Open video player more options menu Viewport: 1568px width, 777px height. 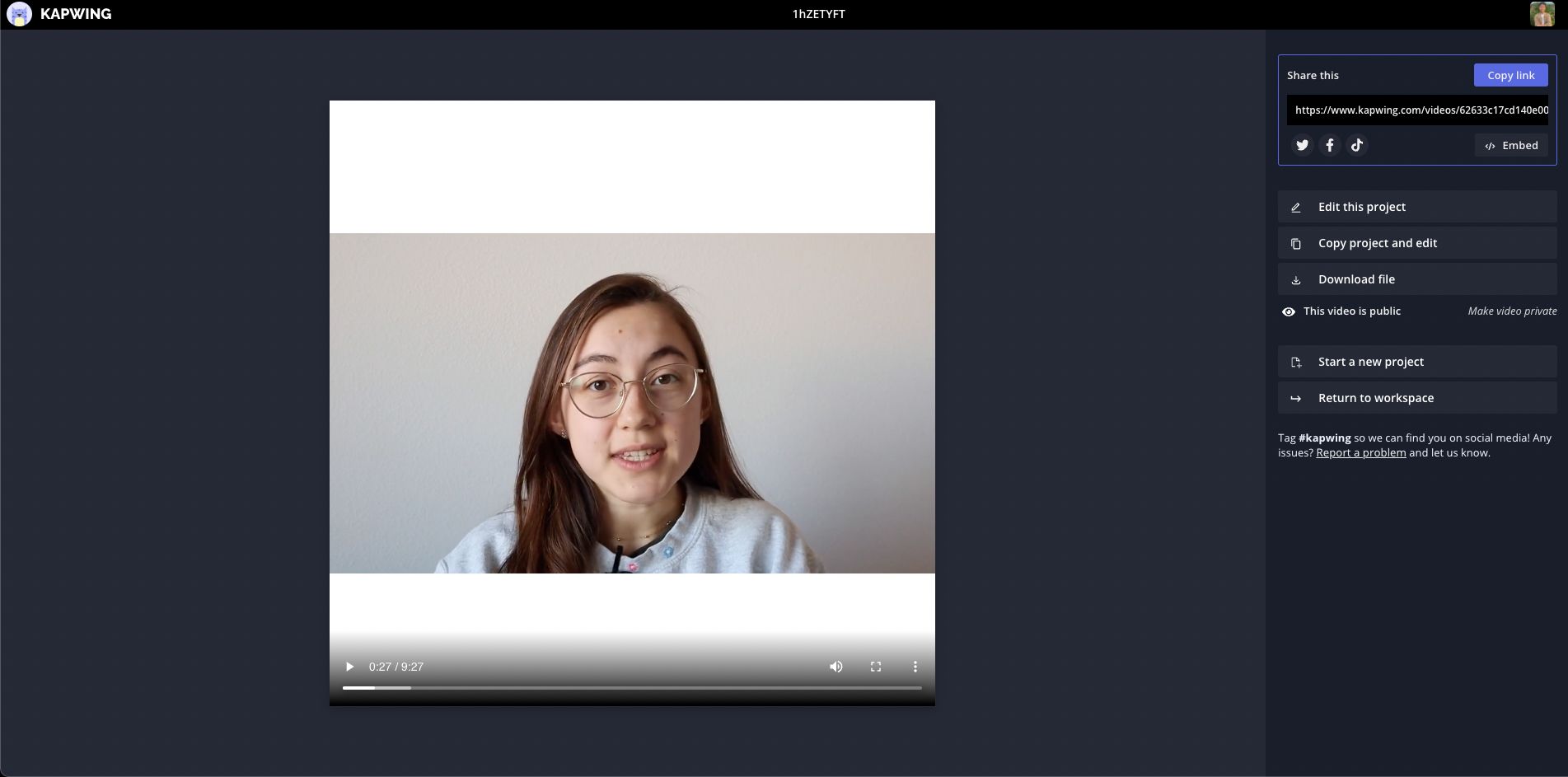915,667
